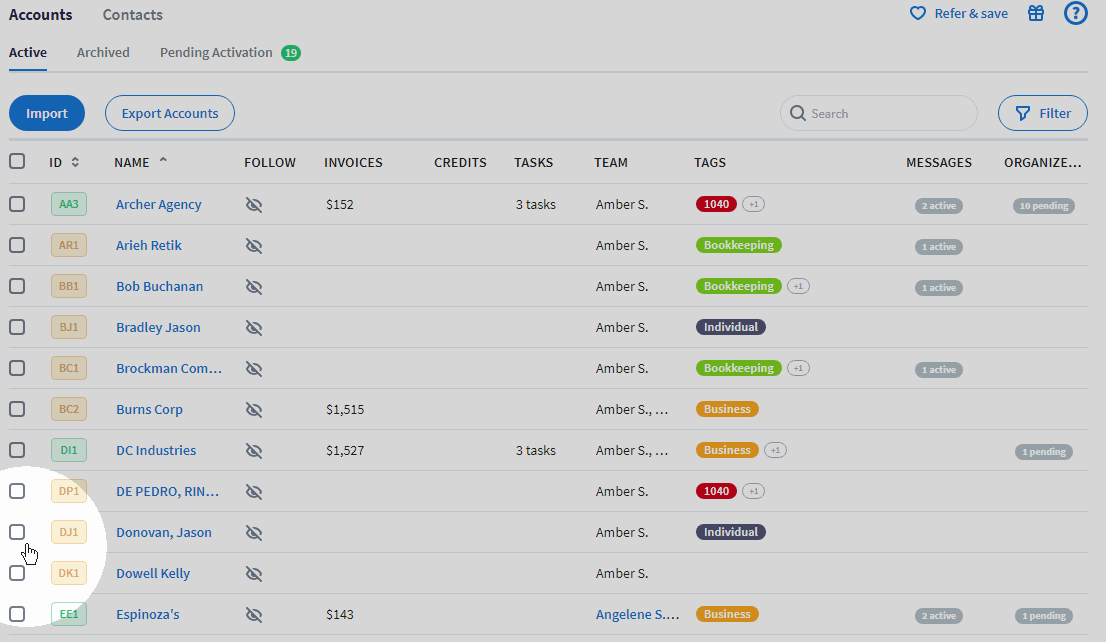Open the help question mark icon
Image resolution: width=1106 pixels, height=642 pixels.
pos(1075,14)
